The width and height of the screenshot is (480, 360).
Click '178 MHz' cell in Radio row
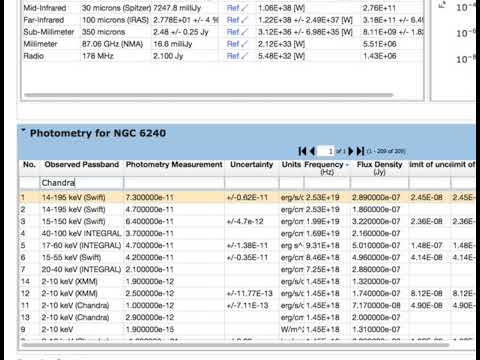click(98, 56)
